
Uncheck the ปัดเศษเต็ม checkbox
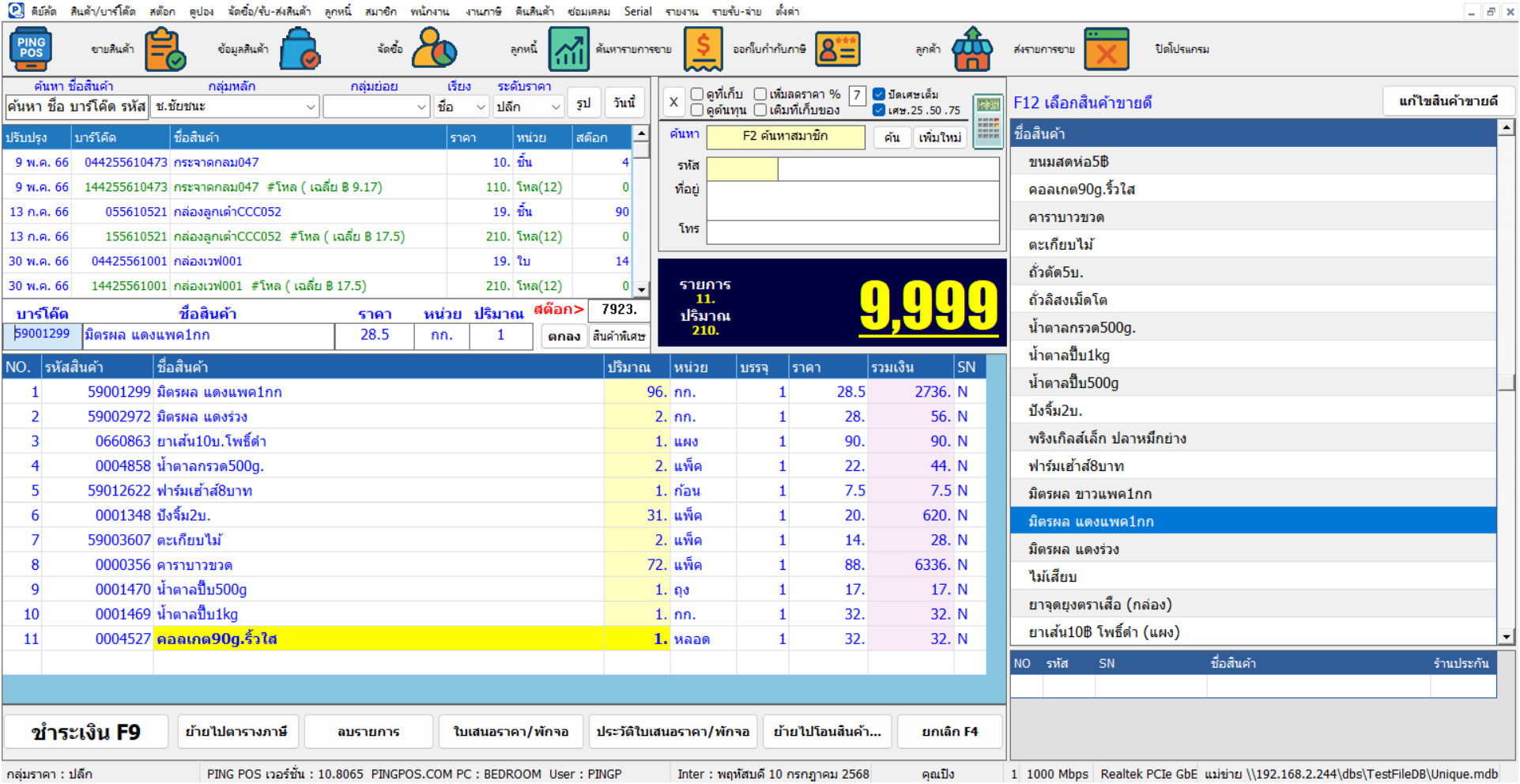click(x=879, y=94)
